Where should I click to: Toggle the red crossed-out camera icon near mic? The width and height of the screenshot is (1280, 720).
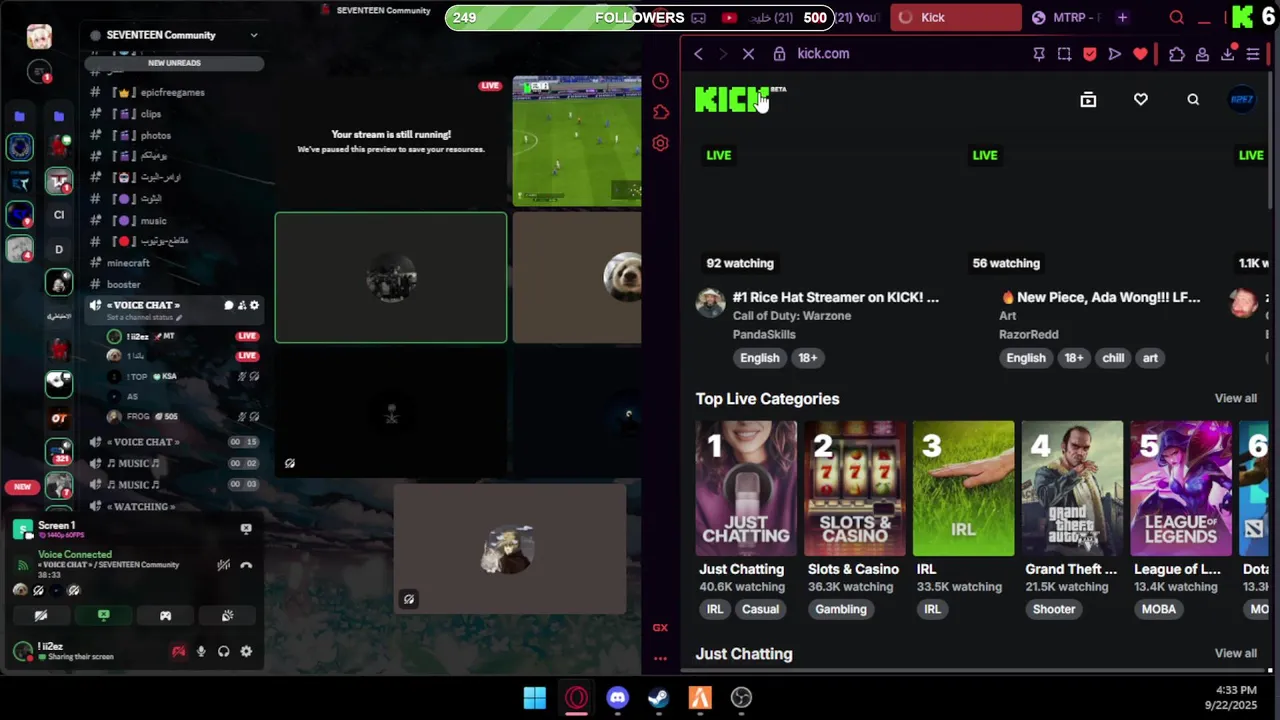pos(178,652)
